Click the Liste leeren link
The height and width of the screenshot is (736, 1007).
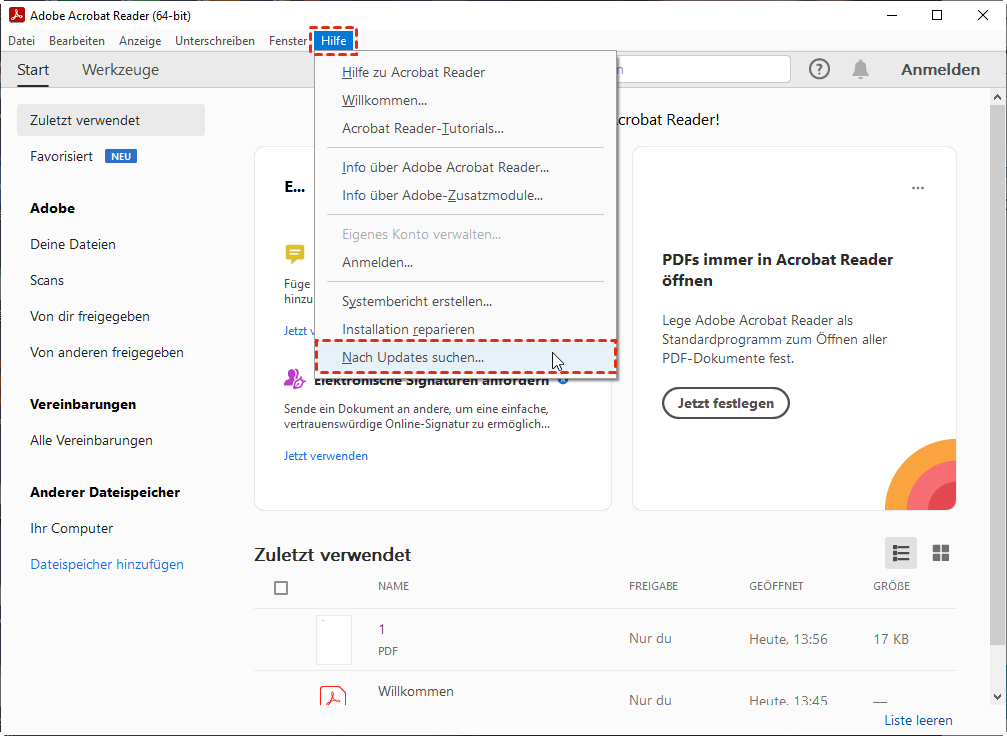(918, 721)
